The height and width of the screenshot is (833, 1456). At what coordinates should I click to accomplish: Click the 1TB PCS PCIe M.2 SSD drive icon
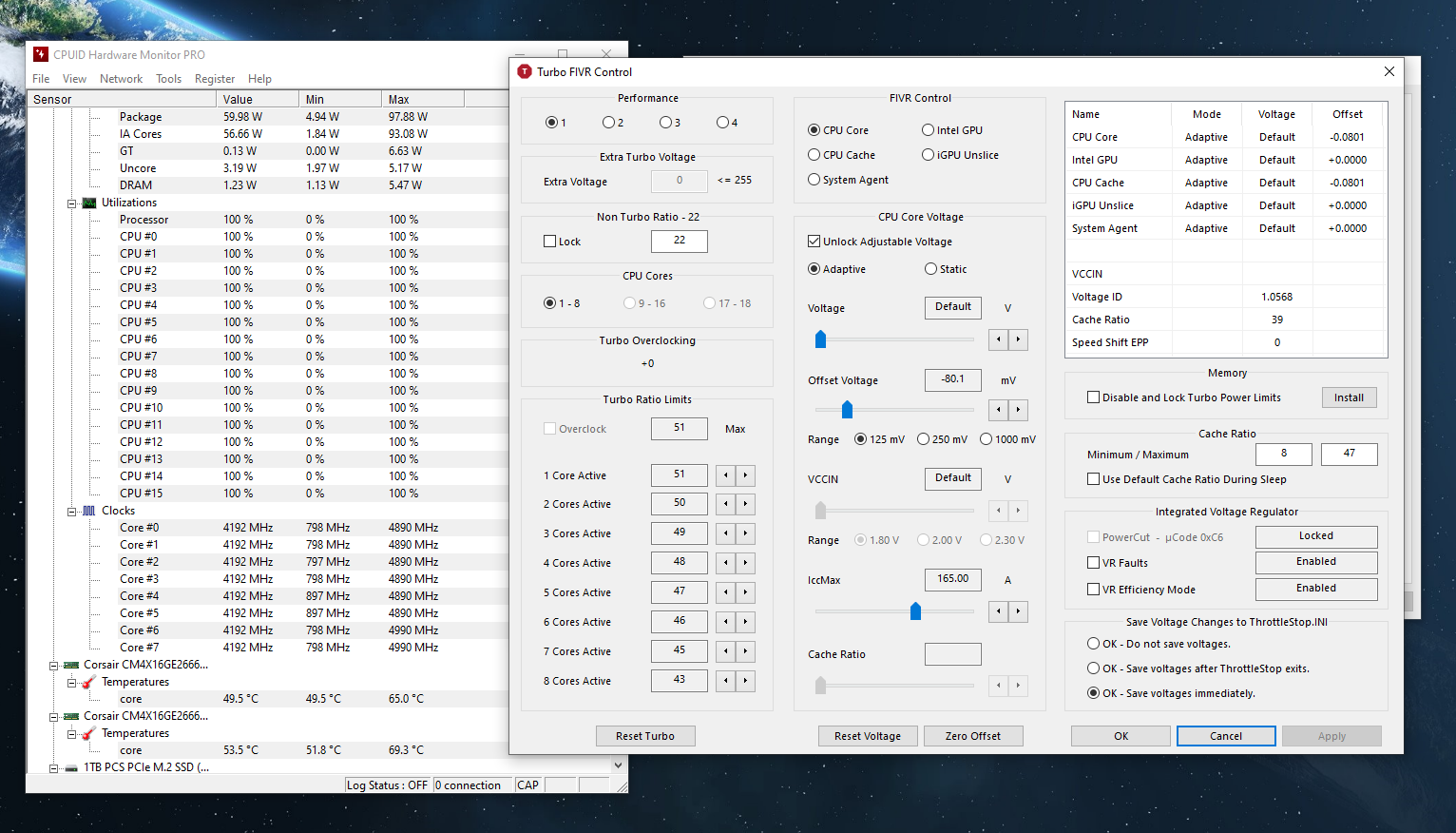click(x=71, y=767)
